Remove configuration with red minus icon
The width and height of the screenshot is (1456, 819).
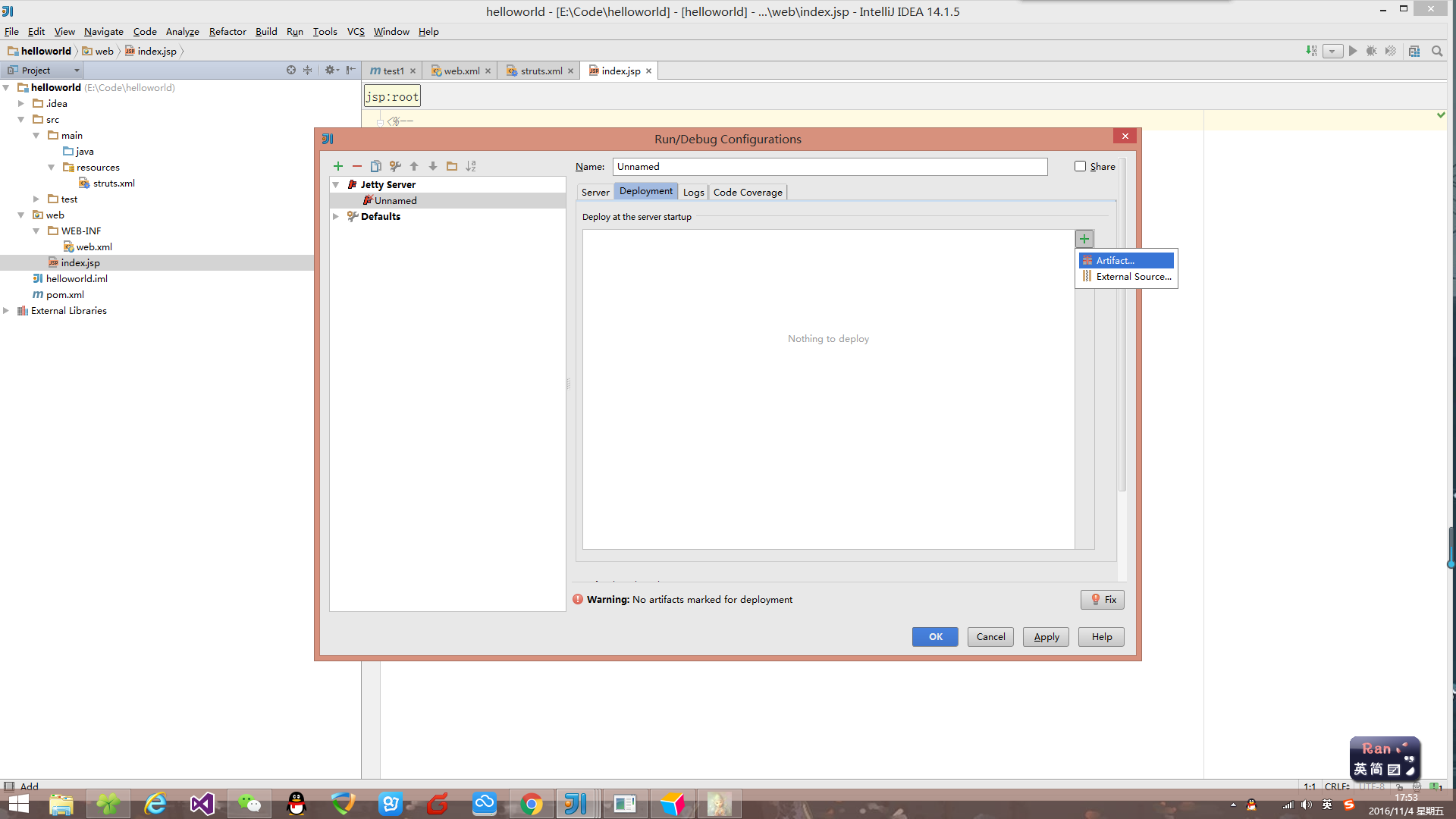coord(357,166)
